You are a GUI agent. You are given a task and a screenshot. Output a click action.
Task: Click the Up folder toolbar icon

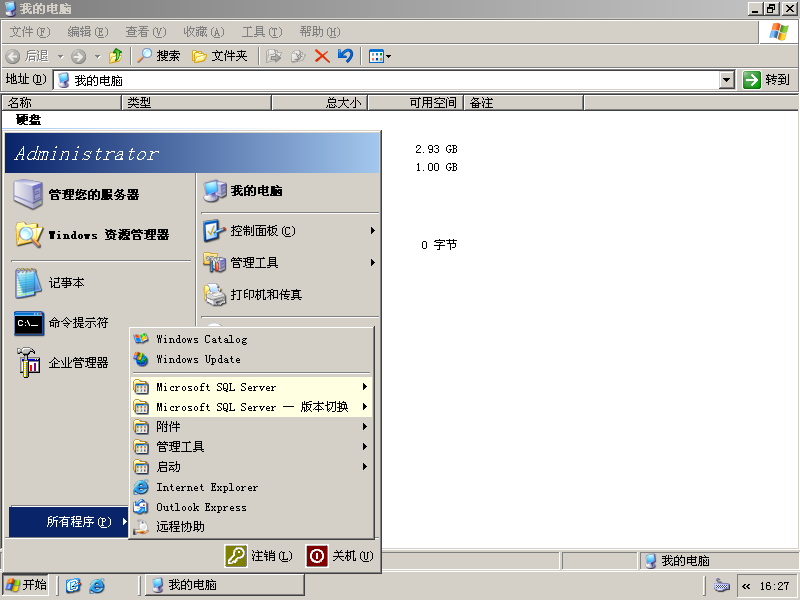coord(116,56)
